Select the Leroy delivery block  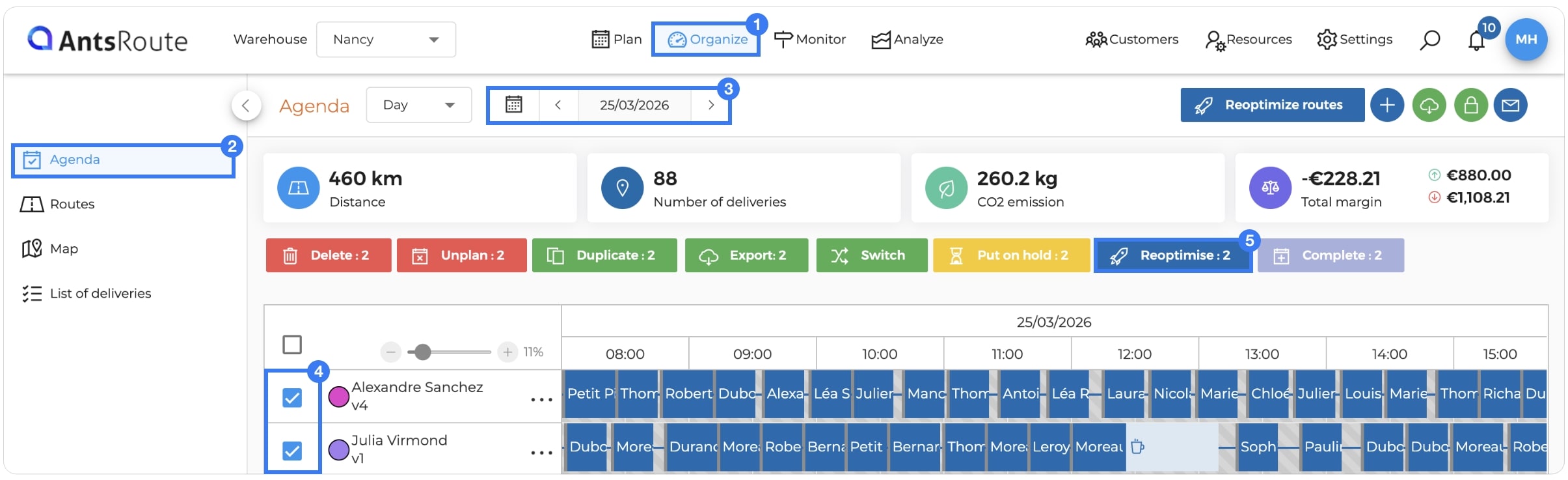coord(1051,447)
